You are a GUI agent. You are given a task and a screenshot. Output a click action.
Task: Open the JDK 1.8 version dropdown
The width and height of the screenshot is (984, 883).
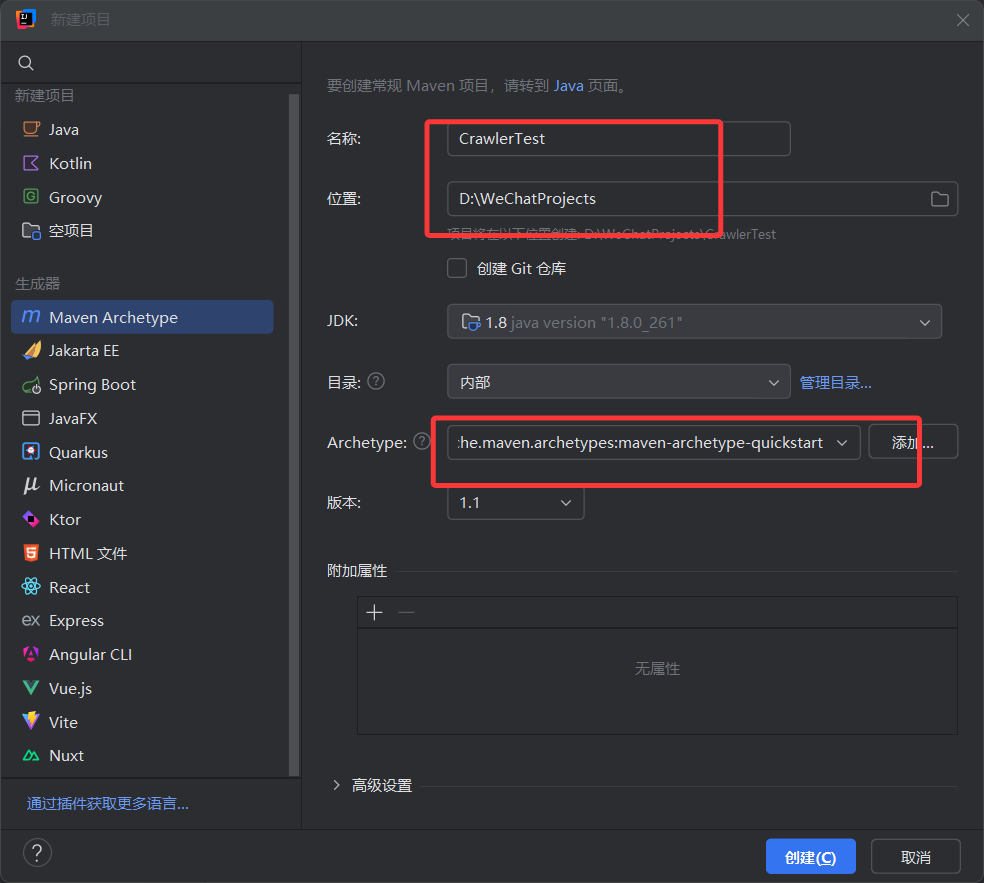point(694,322)
